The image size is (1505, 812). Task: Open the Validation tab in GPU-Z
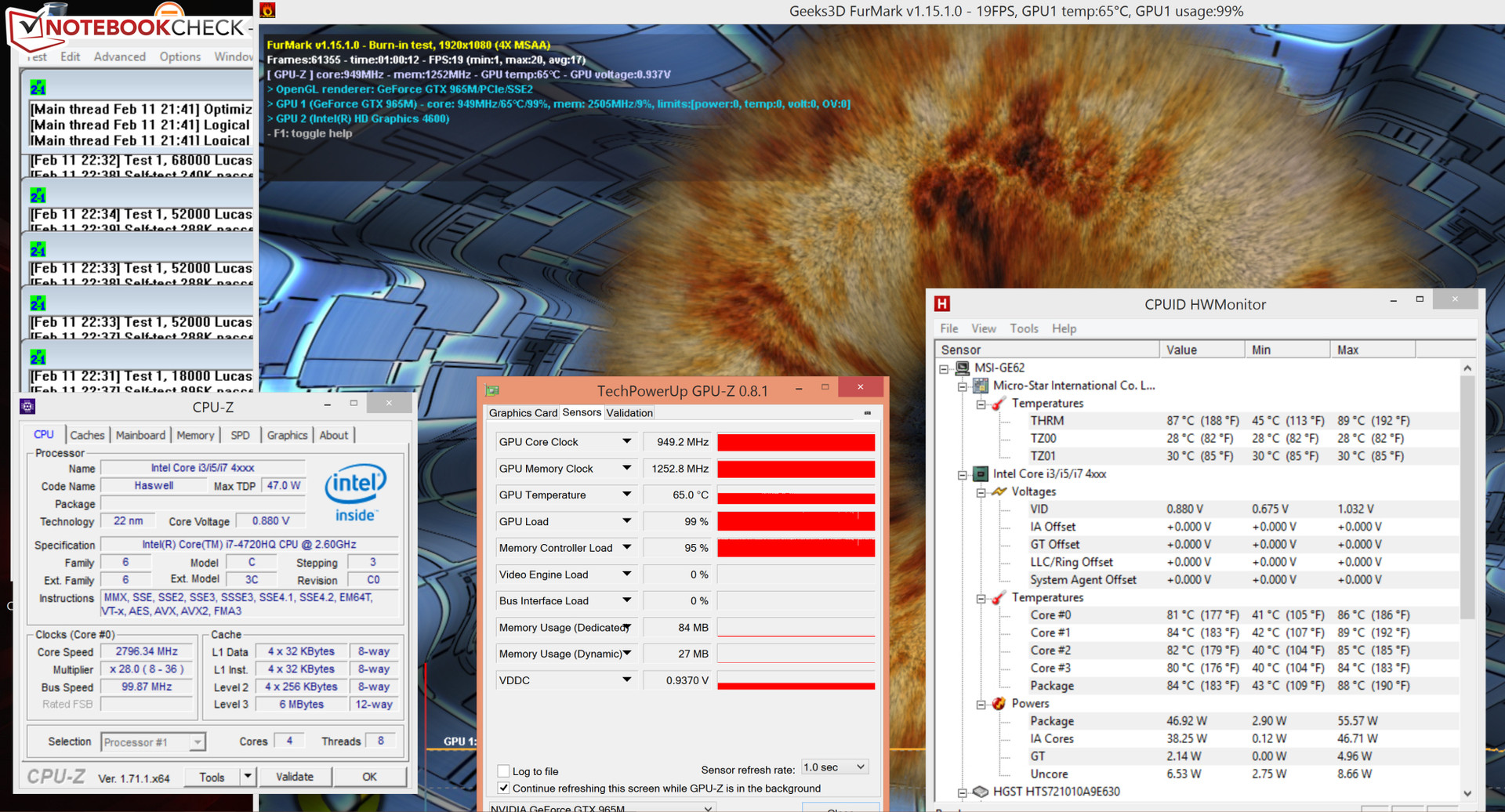coord(629,413)
